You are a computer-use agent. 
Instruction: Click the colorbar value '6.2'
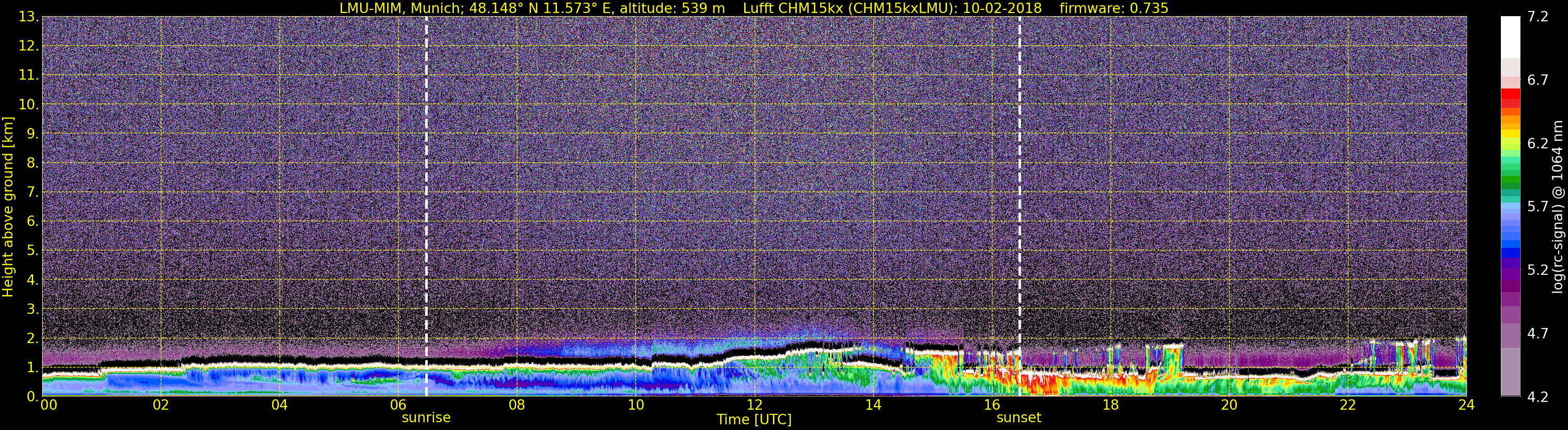(1538, 143)
